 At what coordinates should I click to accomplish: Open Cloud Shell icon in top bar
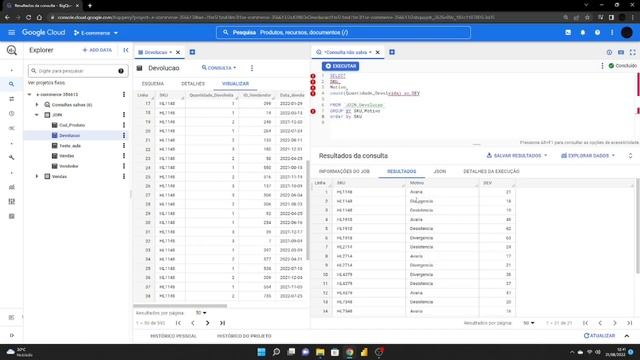tap(568, 33)
